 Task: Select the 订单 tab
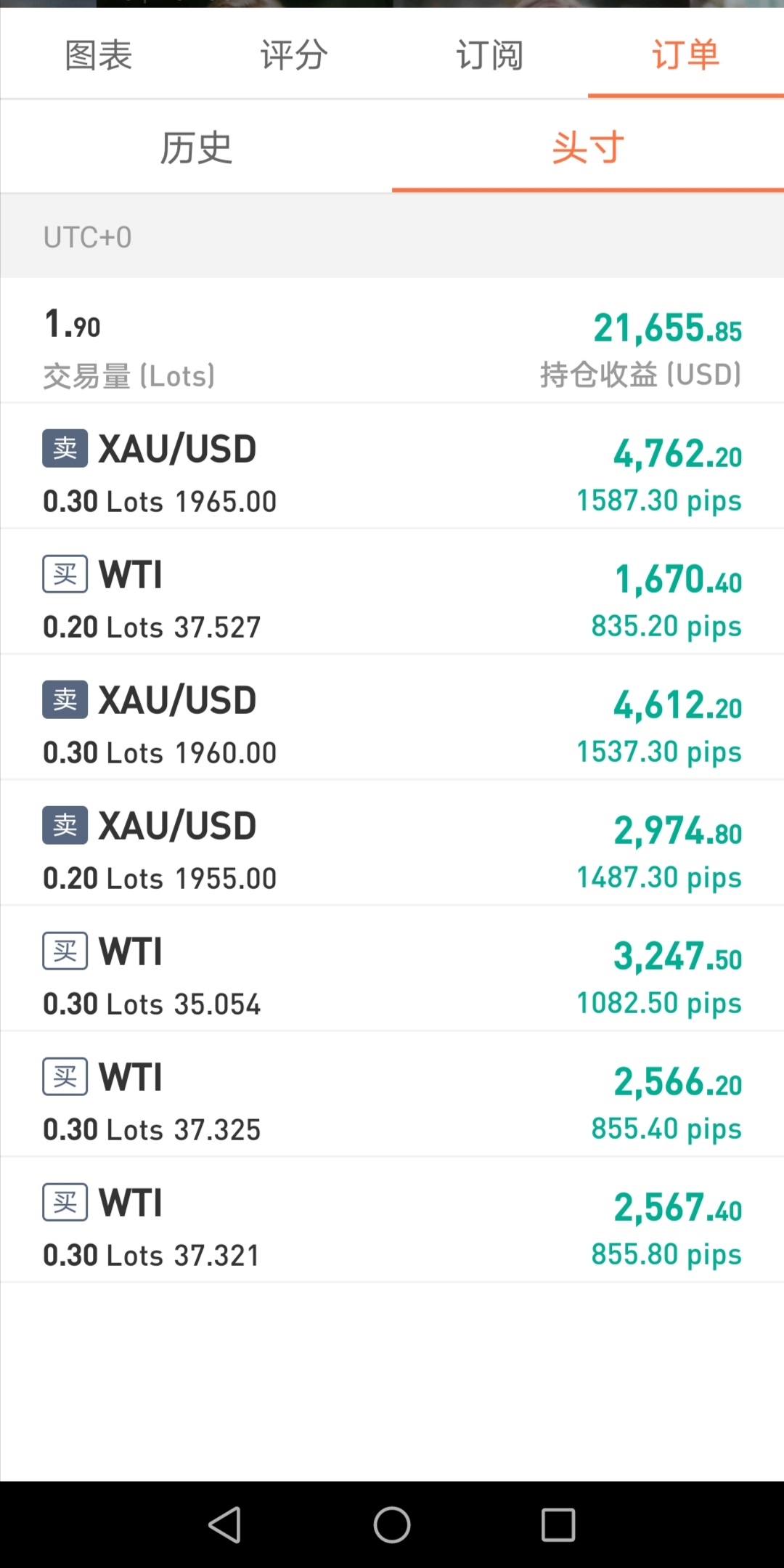click(686, 55)
